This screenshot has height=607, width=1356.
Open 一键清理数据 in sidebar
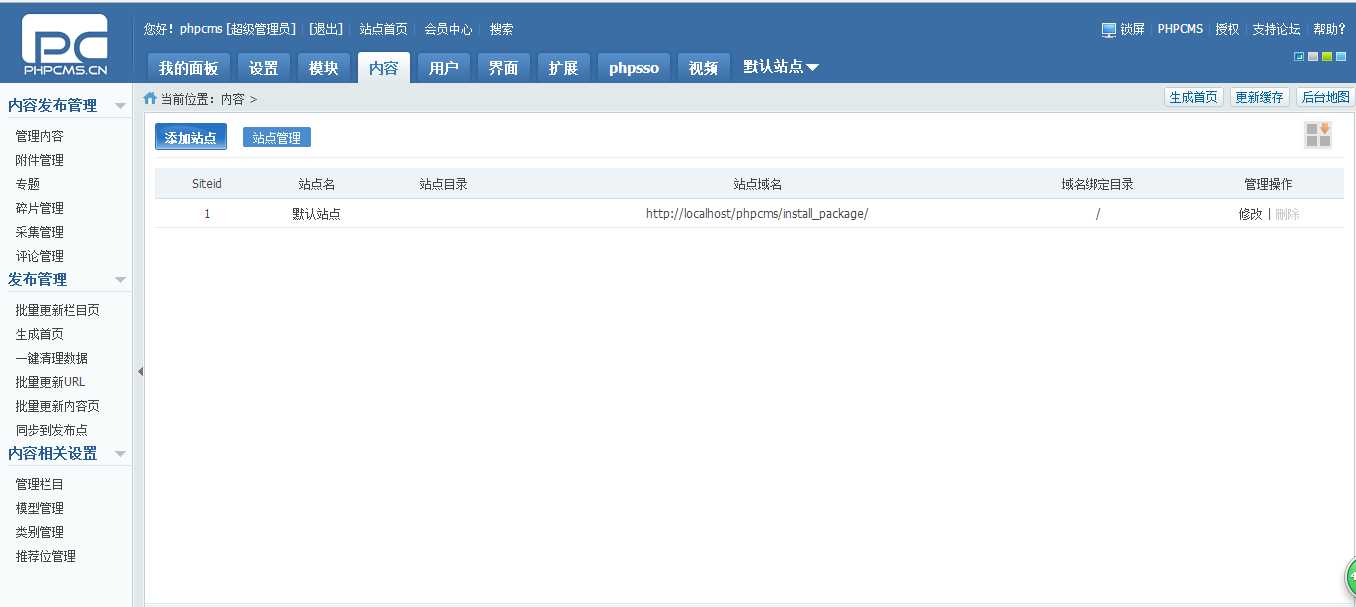click(x=52, y=359)
